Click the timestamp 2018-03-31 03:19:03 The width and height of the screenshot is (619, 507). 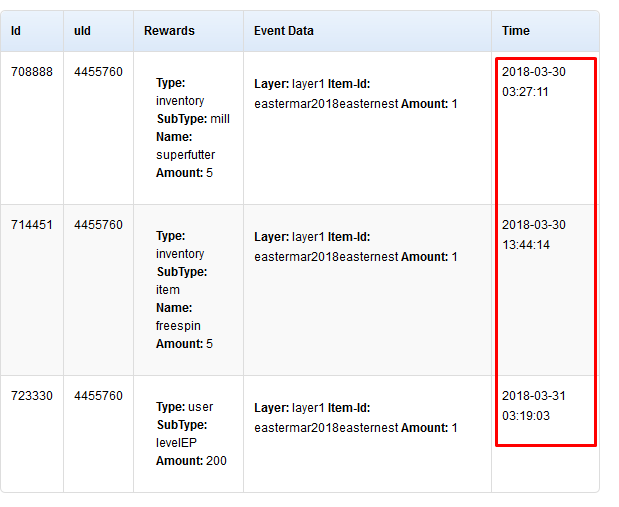click(533, 406)
